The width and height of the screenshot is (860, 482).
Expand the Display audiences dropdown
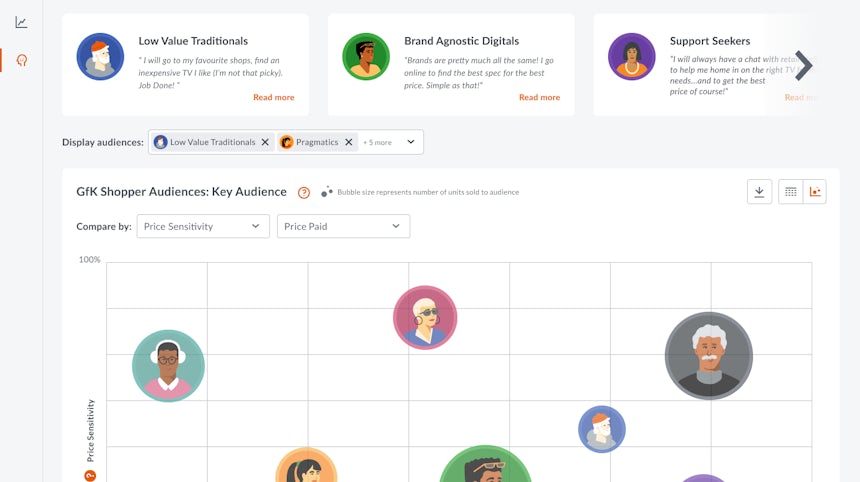tap(410, 142)
